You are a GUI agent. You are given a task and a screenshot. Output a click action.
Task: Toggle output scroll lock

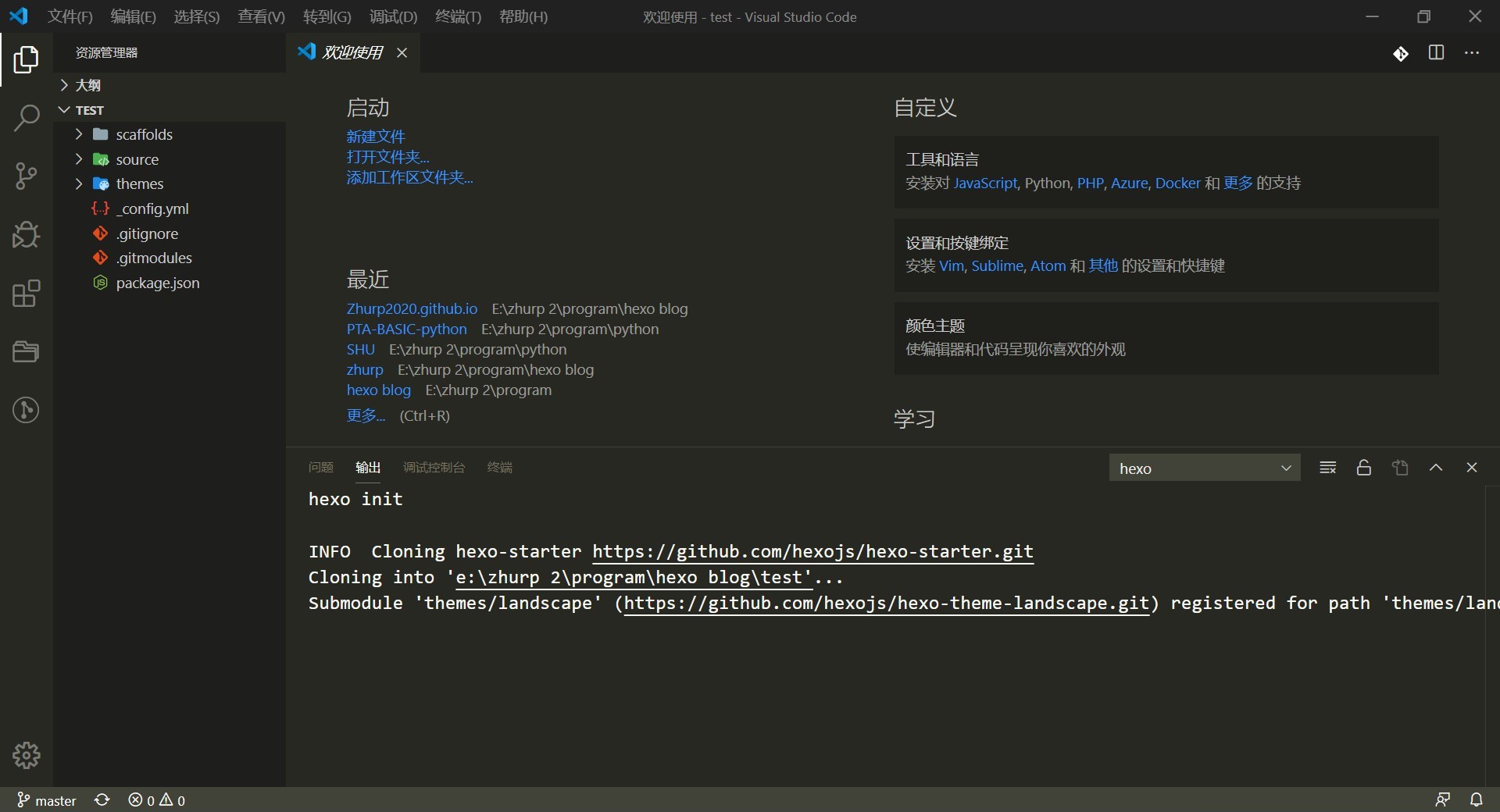[1364, 468]
